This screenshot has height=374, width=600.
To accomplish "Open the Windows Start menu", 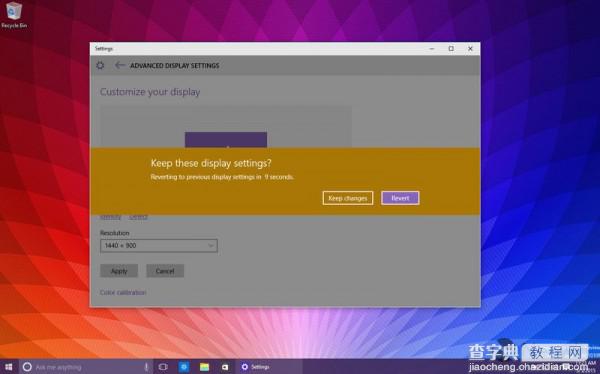I will point(8,367).
